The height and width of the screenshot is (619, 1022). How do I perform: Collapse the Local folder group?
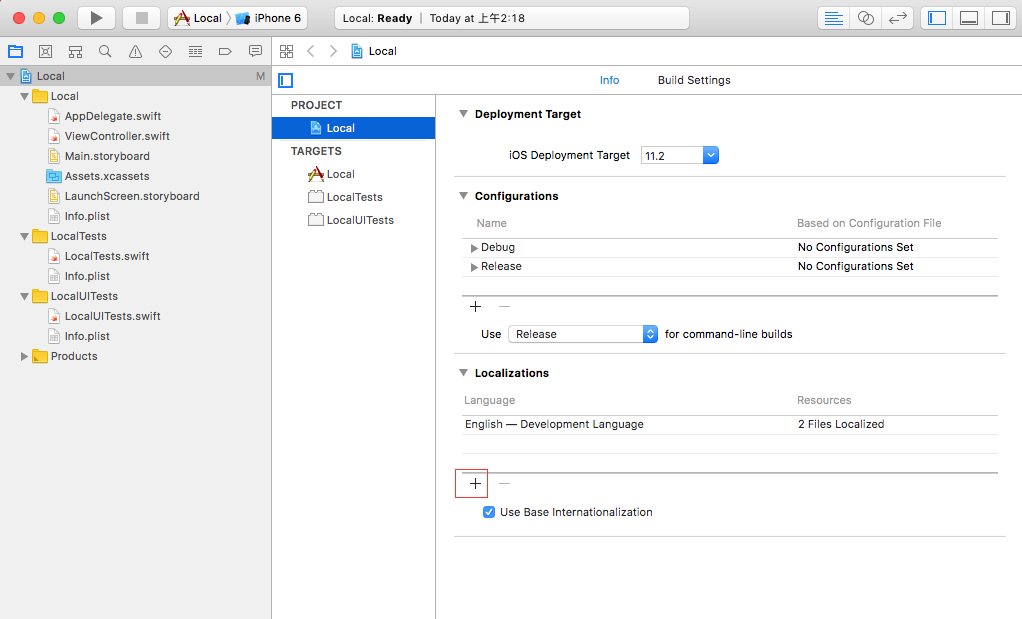tap(24, 96)
